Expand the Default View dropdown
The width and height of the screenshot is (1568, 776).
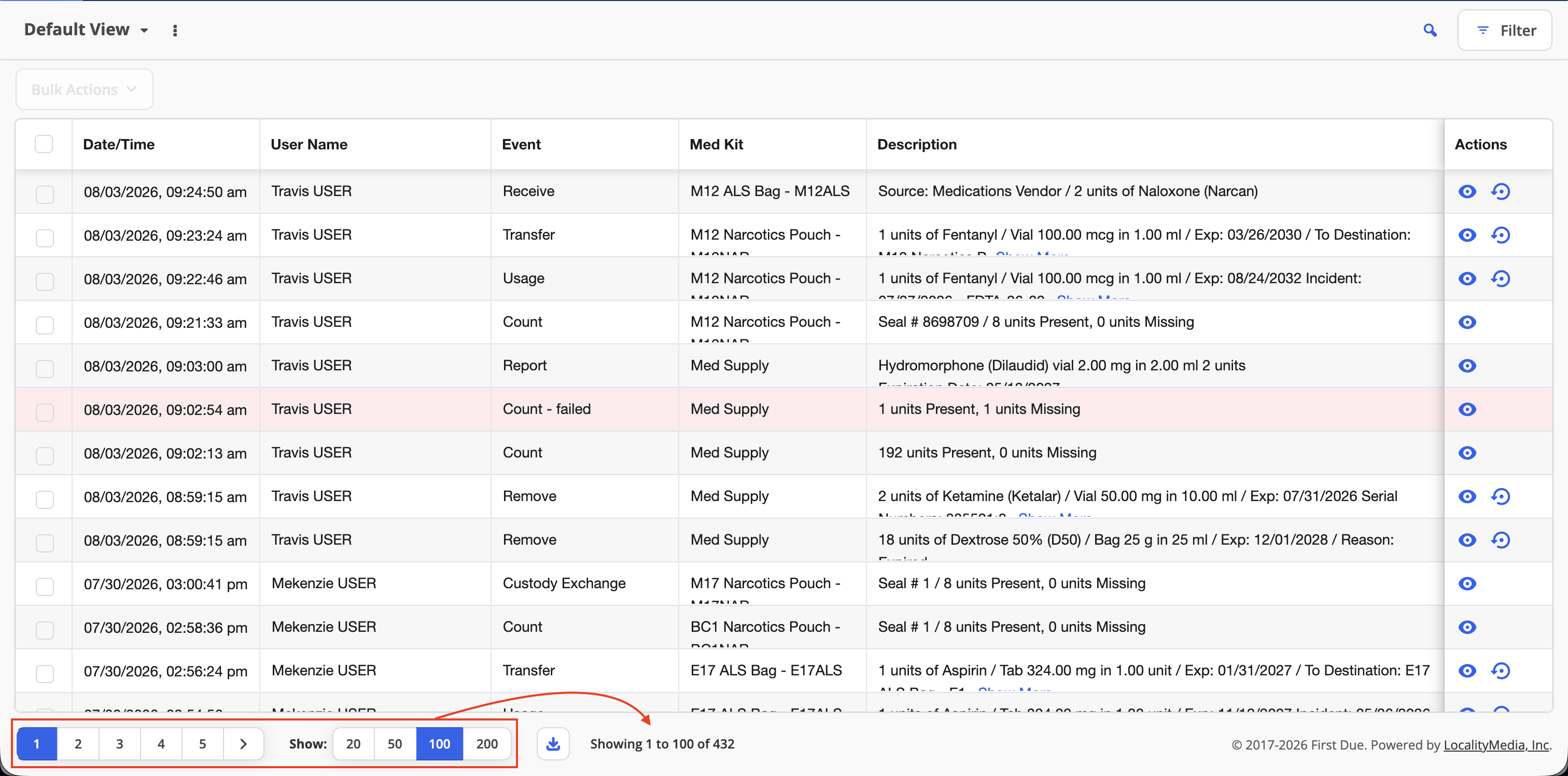[86, 30]
